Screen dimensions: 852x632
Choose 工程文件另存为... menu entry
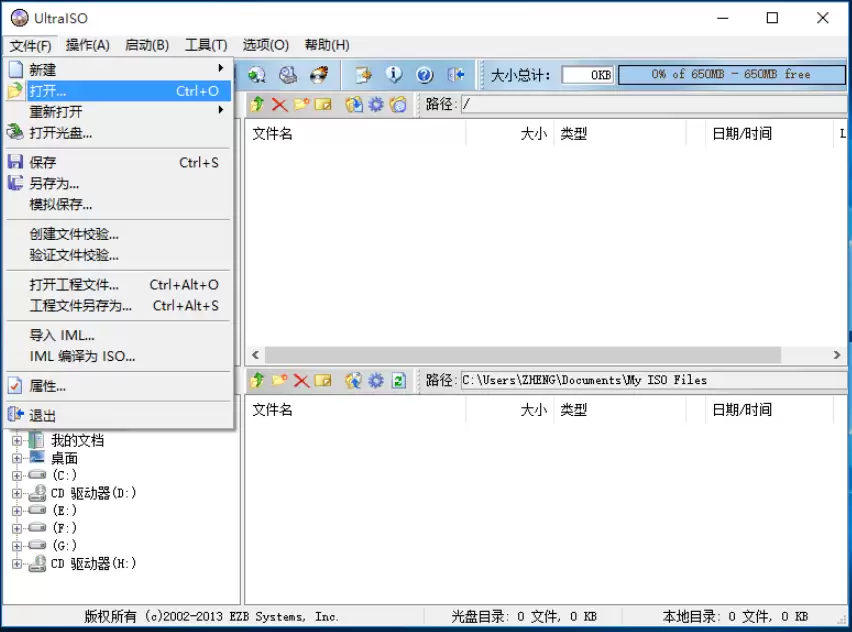click(x=118, y=305)
